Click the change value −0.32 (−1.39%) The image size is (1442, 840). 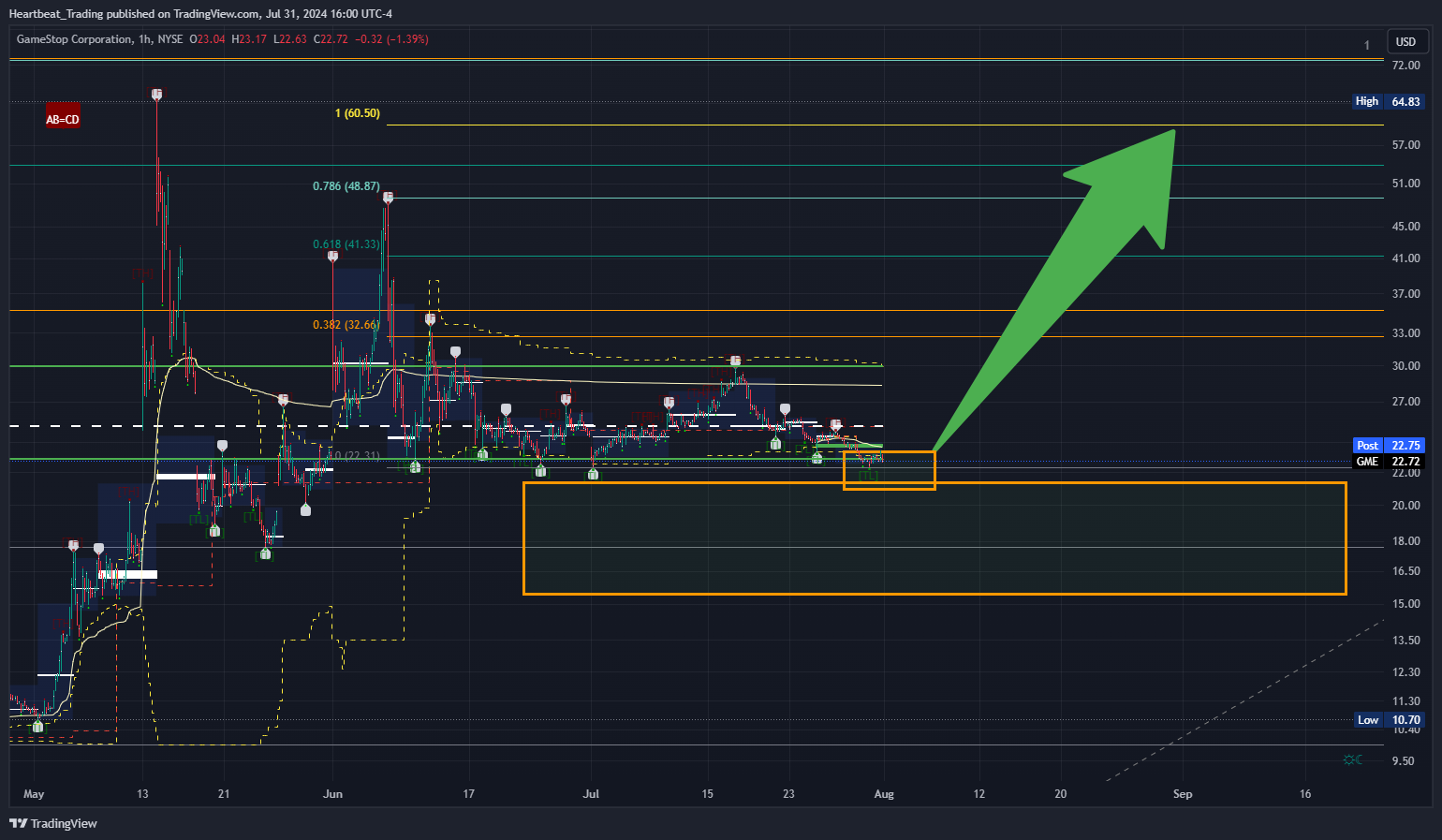391,39
